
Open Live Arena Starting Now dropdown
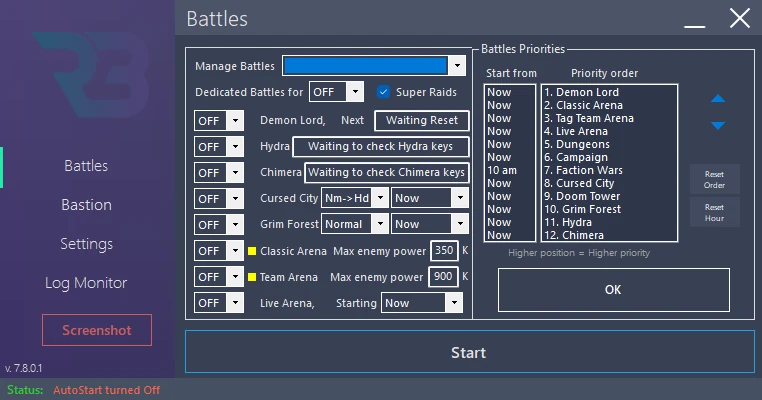point(422,303)
